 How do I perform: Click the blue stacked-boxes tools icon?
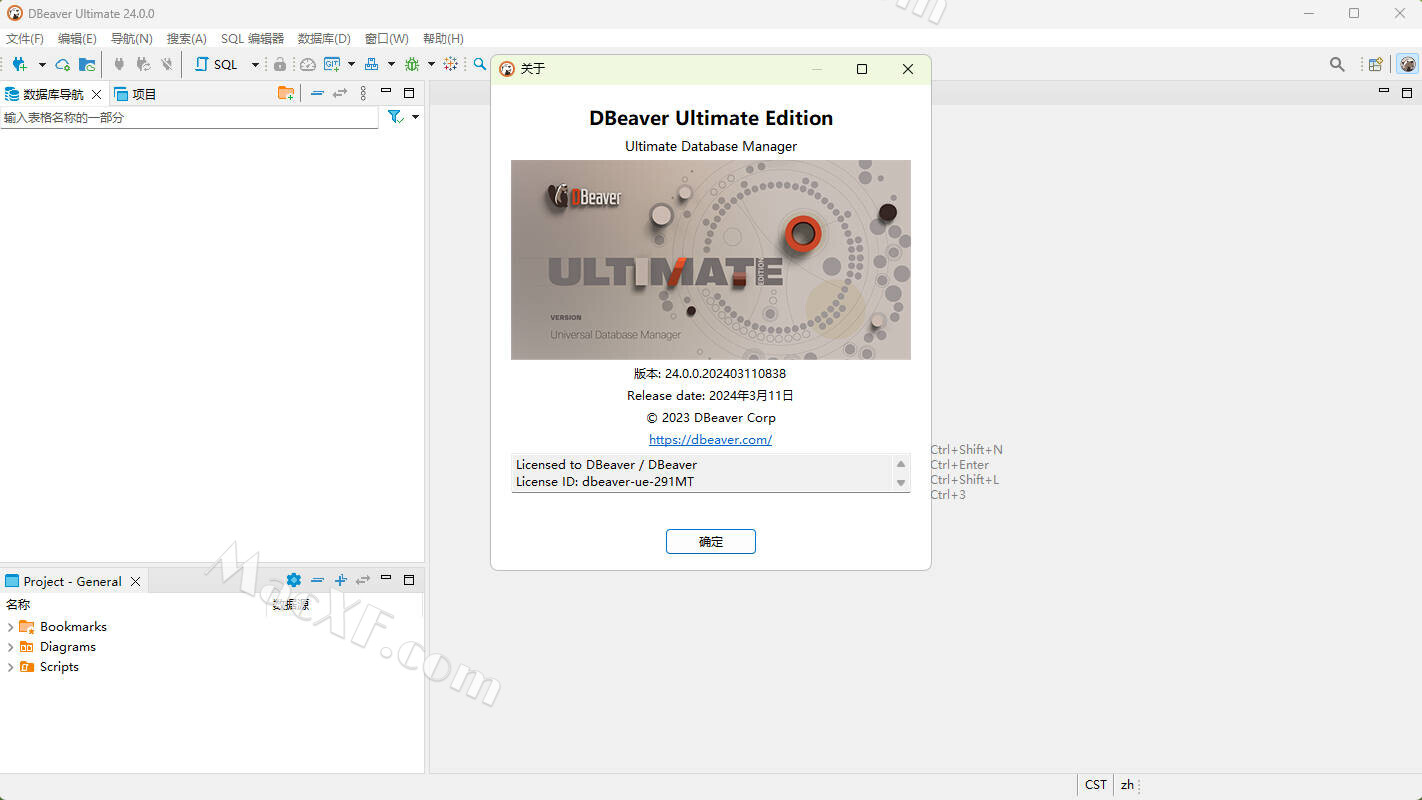(x=371, y=64)
